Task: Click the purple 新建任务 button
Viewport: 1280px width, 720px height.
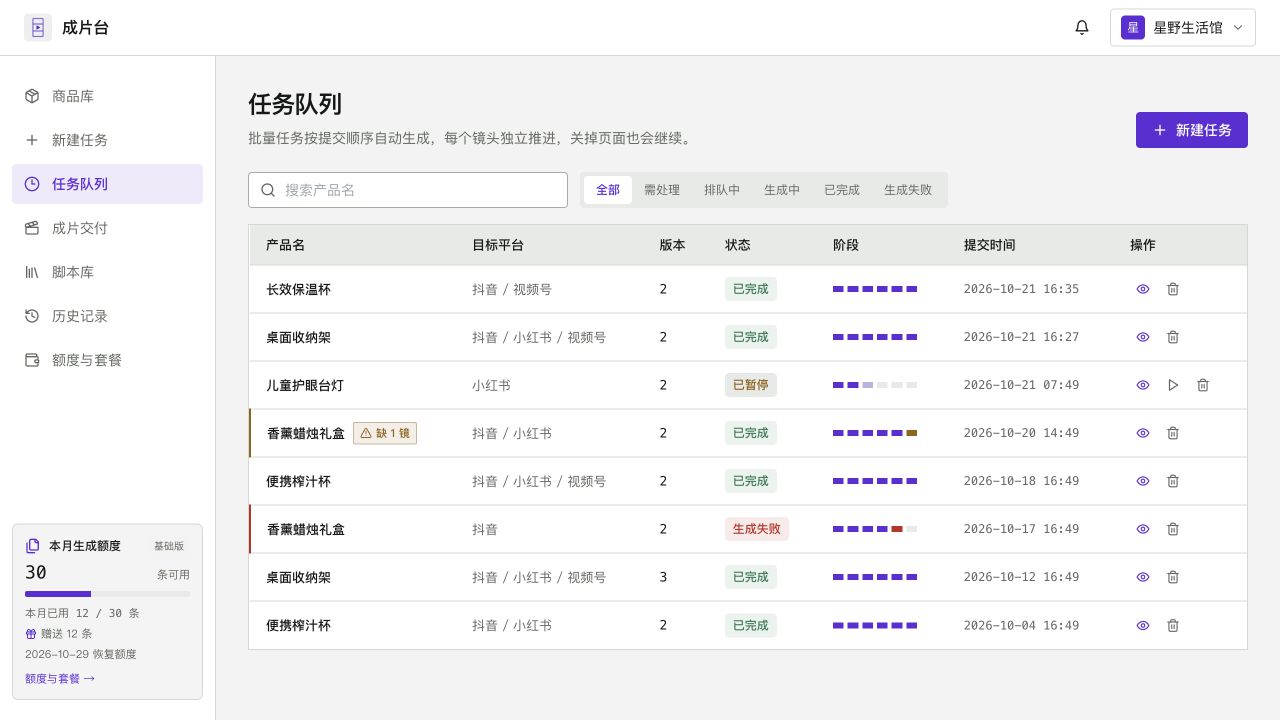Action: point(1192,130)
